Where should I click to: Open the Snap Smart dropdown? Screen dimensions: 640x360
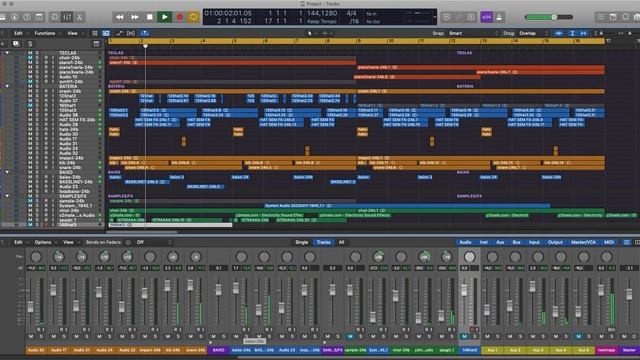pyautogui.click(x=473, y=33)
